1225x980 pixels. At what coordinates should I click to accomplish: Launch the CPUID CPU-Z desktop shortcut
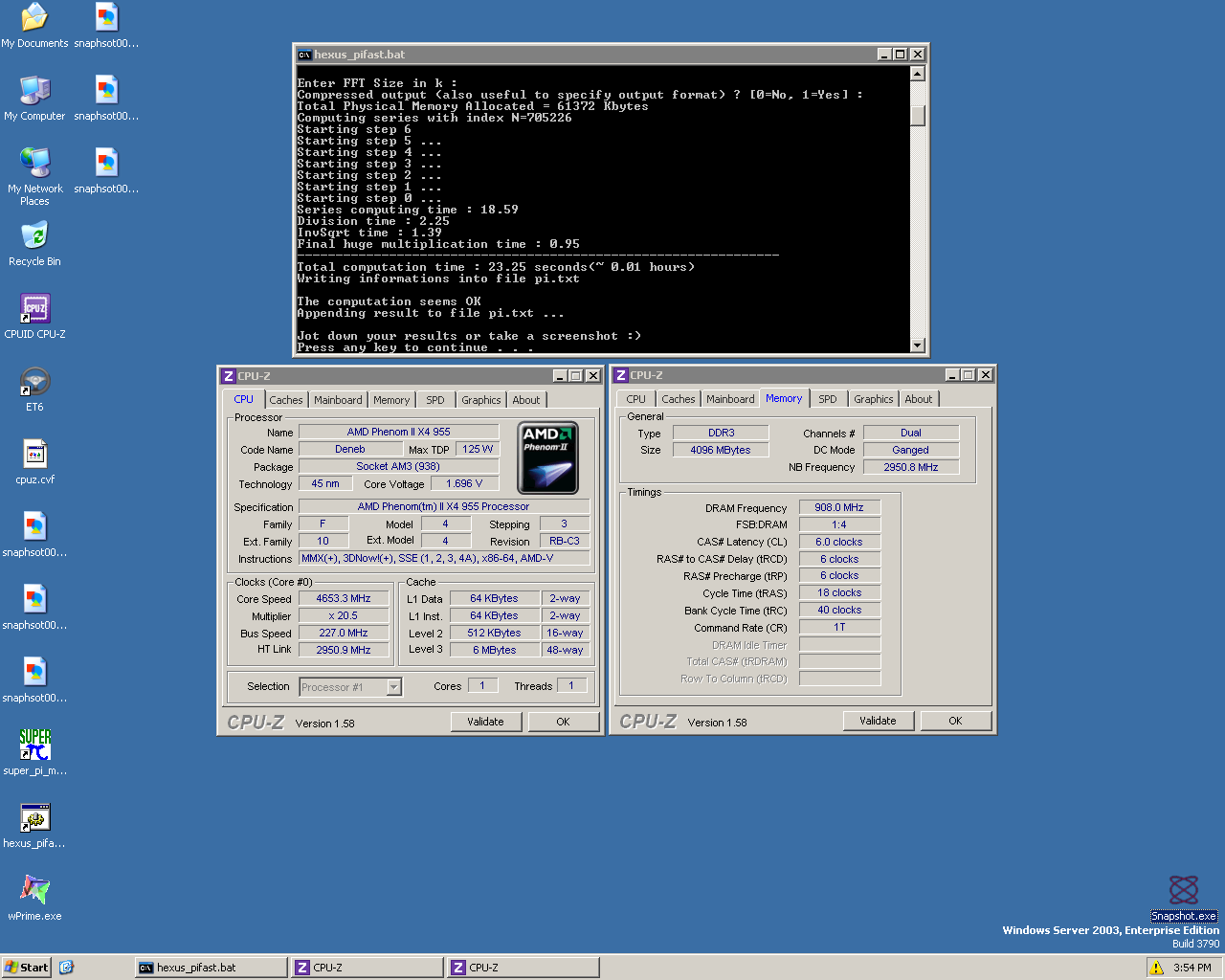pos(34,316)
